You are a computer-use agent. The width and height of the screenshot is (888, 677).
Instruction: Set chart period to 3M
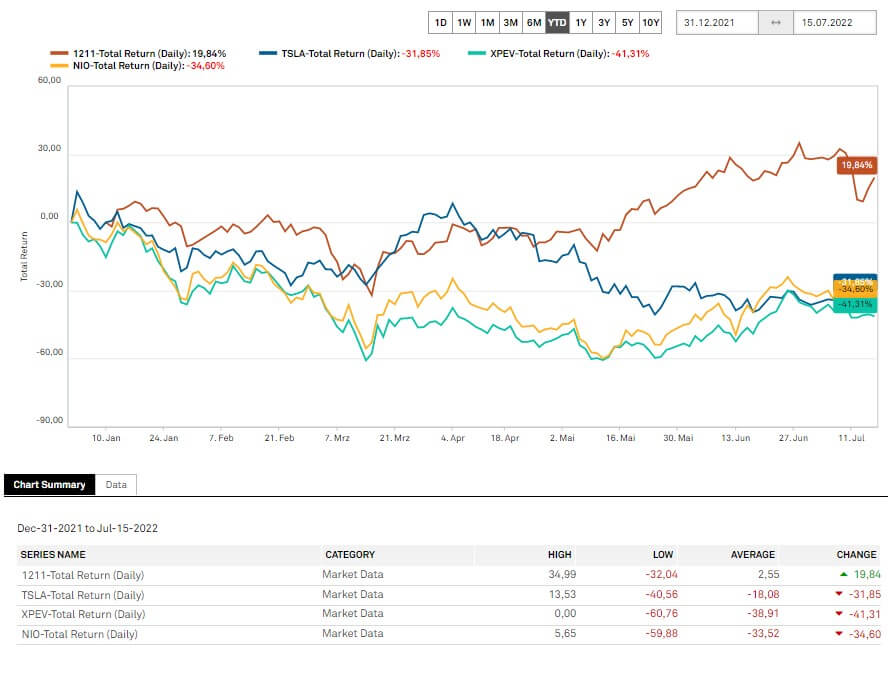coord(510,22)
